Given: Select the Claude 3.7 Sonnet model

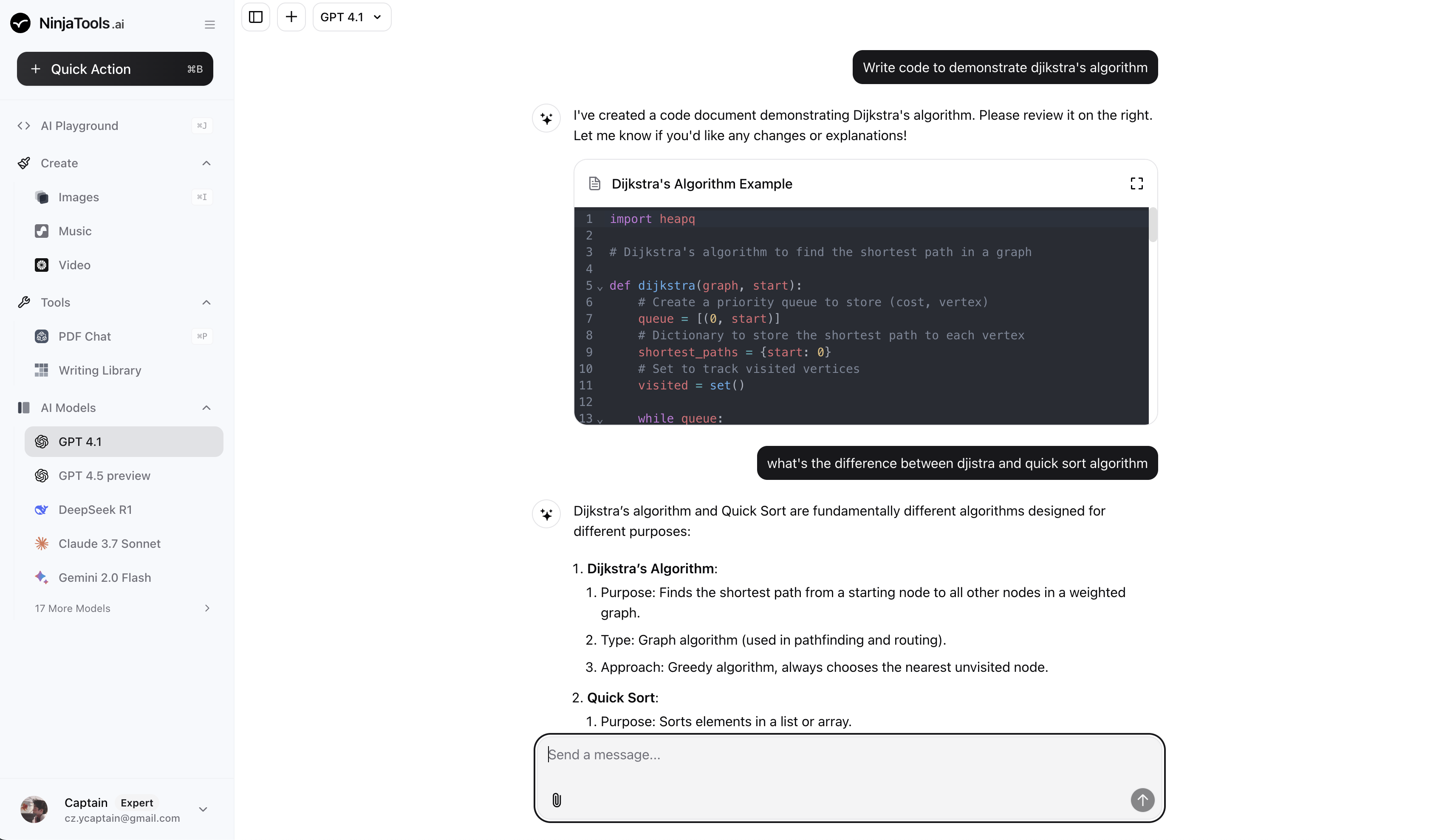Looking at the screenshot, I should [x=109, y=543].
